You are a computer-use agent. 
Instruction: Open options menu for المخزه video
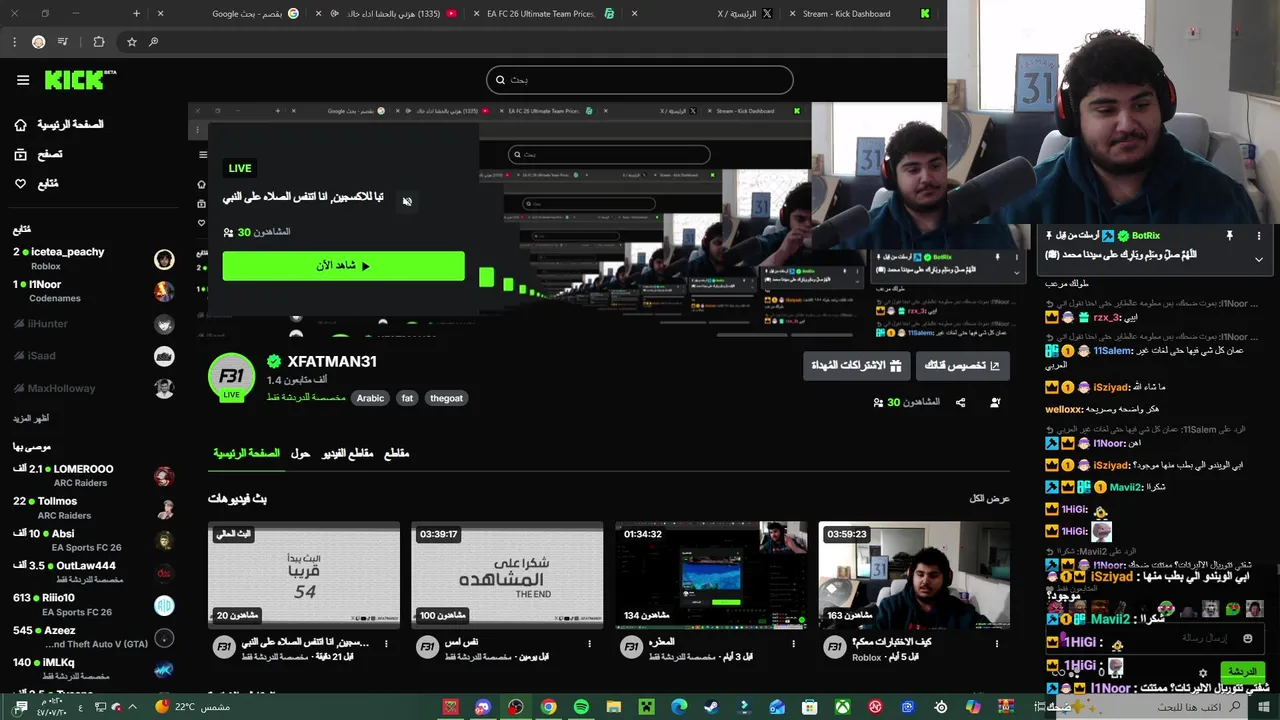[x=793, y=644]
